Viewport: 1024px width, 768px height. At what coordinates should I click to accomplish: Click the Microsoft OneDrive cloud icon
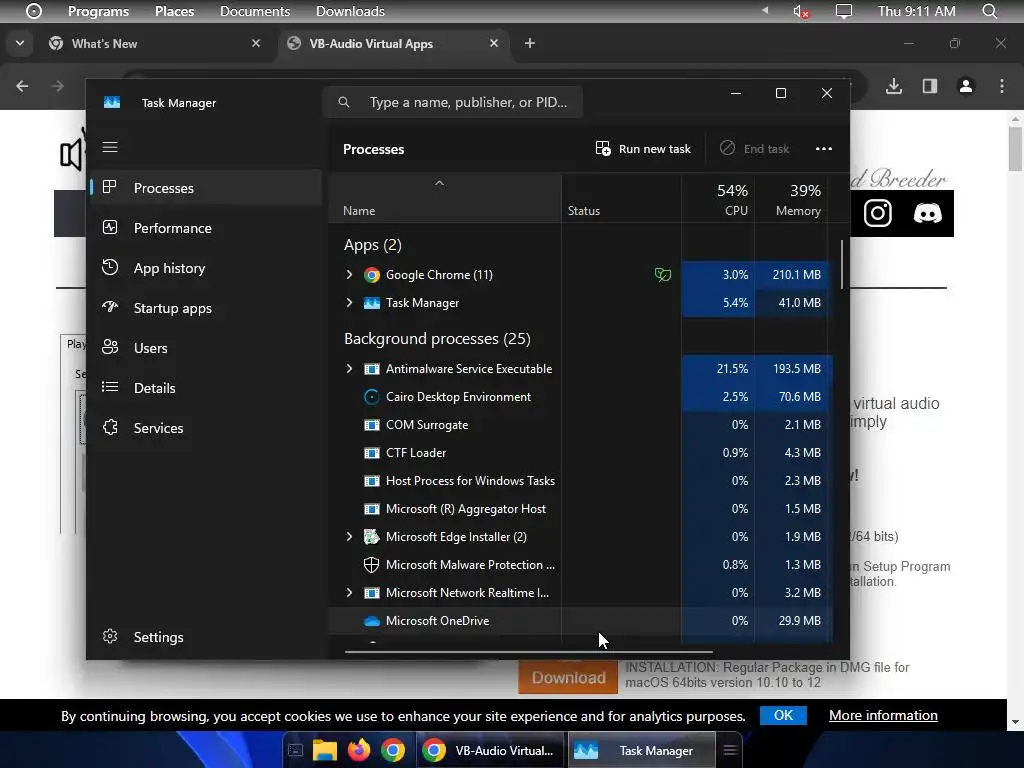pos(372,621)
